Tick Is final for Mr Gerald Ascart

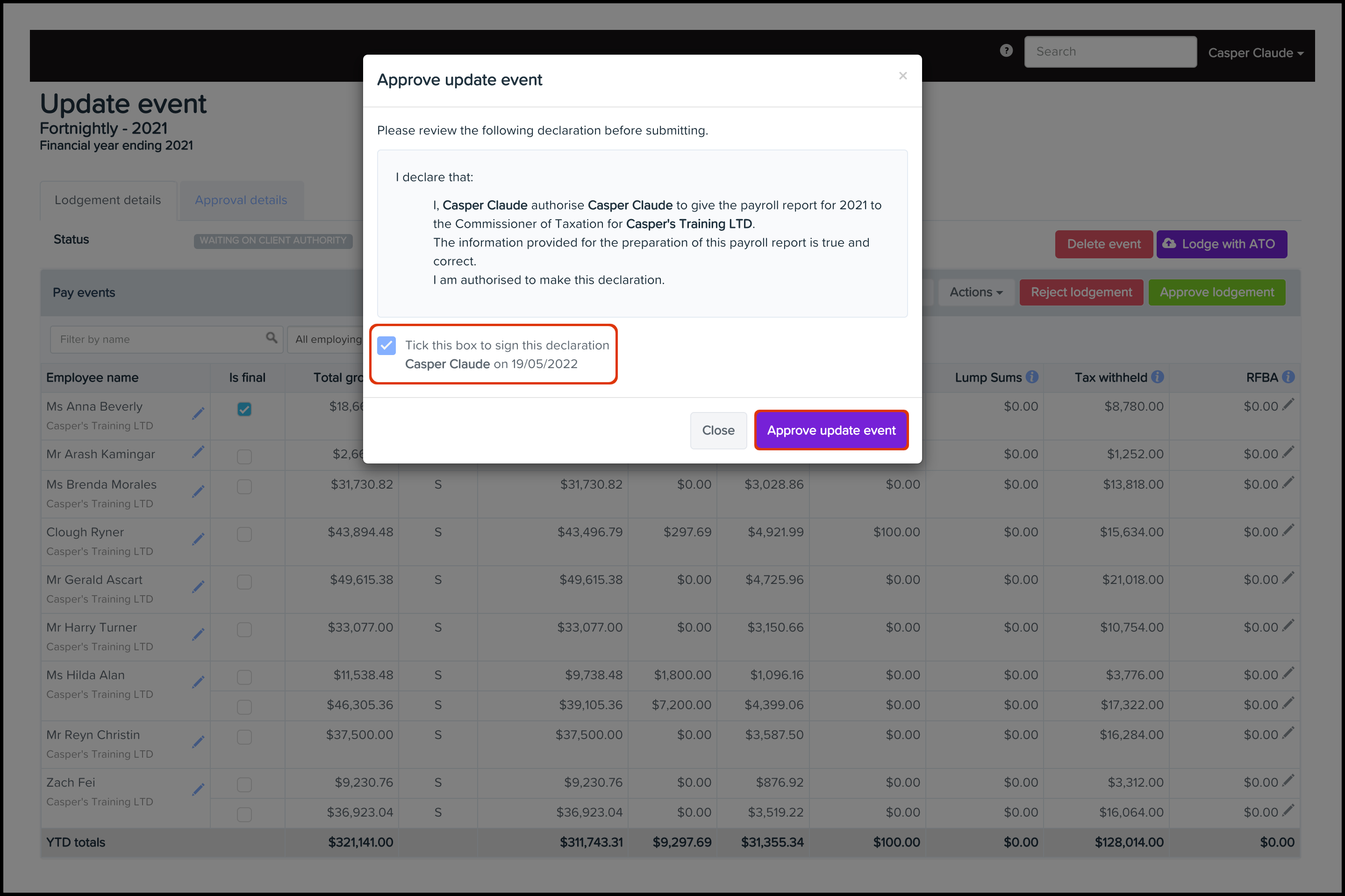(244, 582)
